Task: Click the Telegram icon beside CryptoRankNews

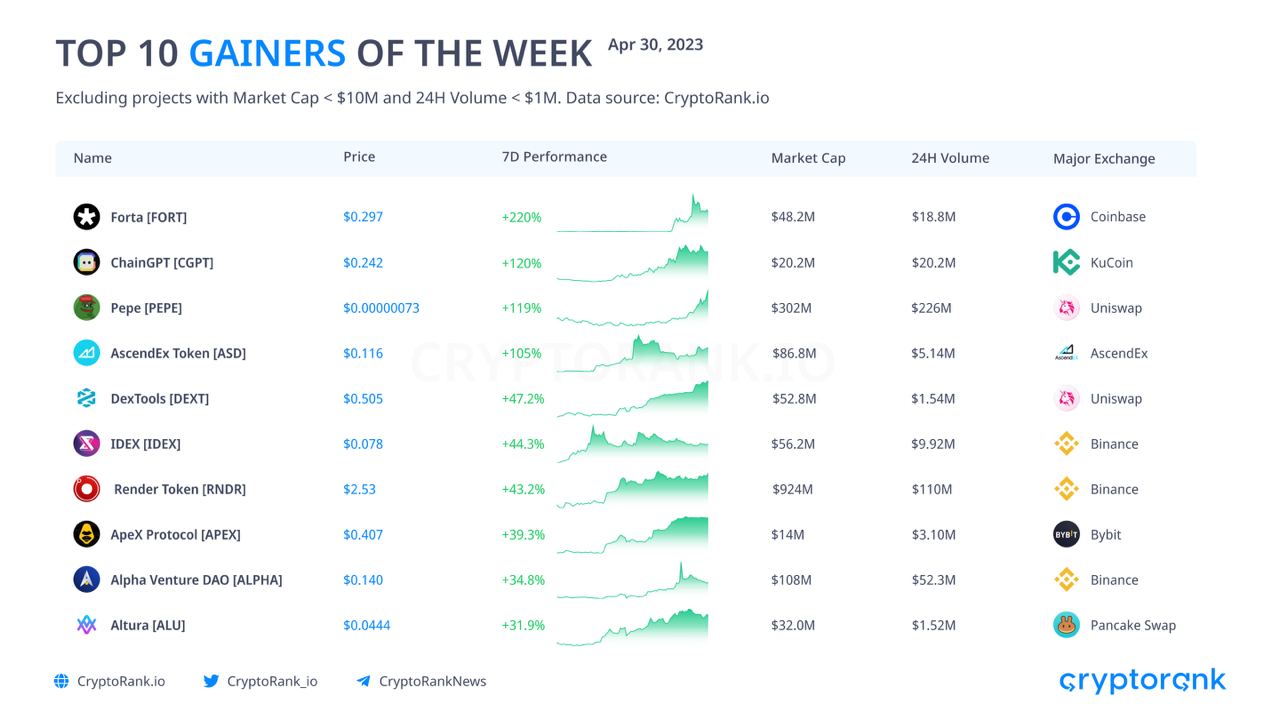Action: tap(363, 681)
